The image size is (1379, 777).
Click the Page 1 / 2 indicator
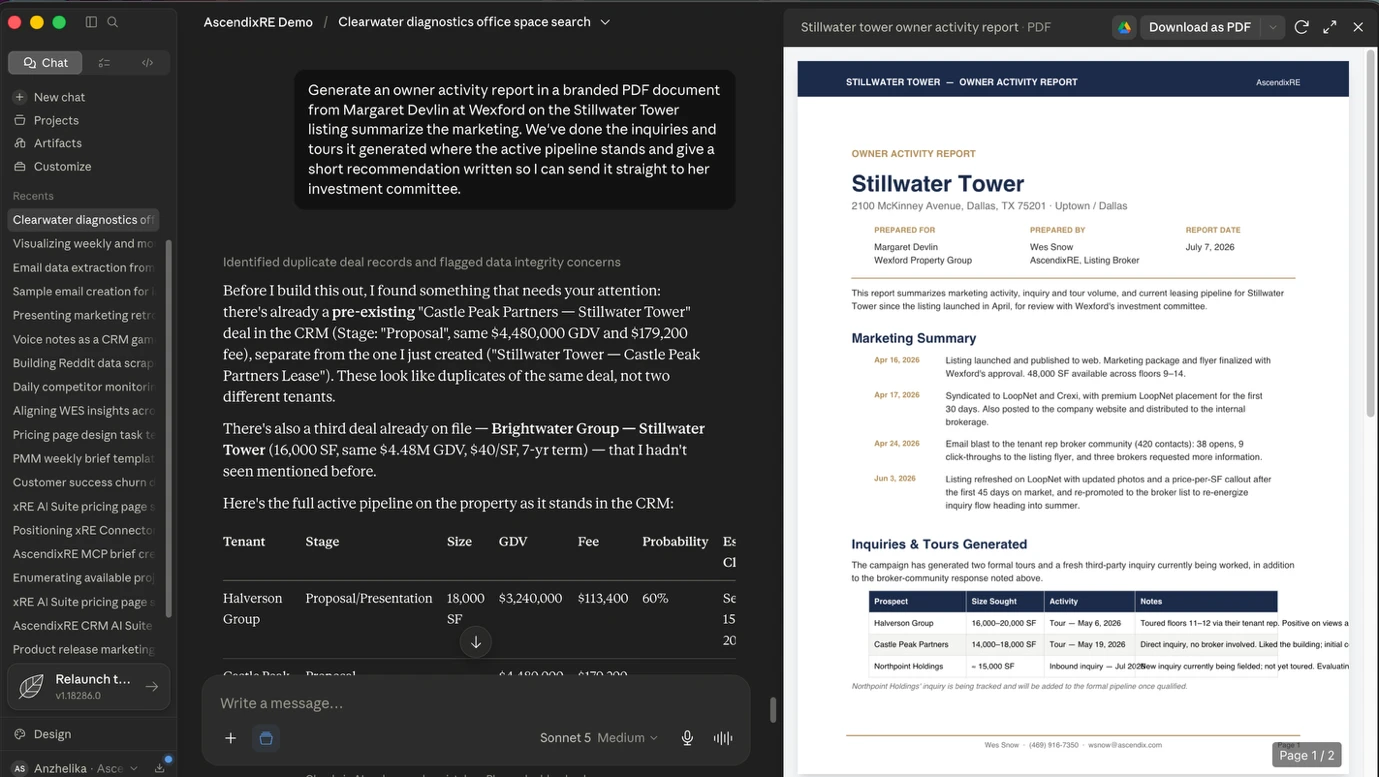1306,755
